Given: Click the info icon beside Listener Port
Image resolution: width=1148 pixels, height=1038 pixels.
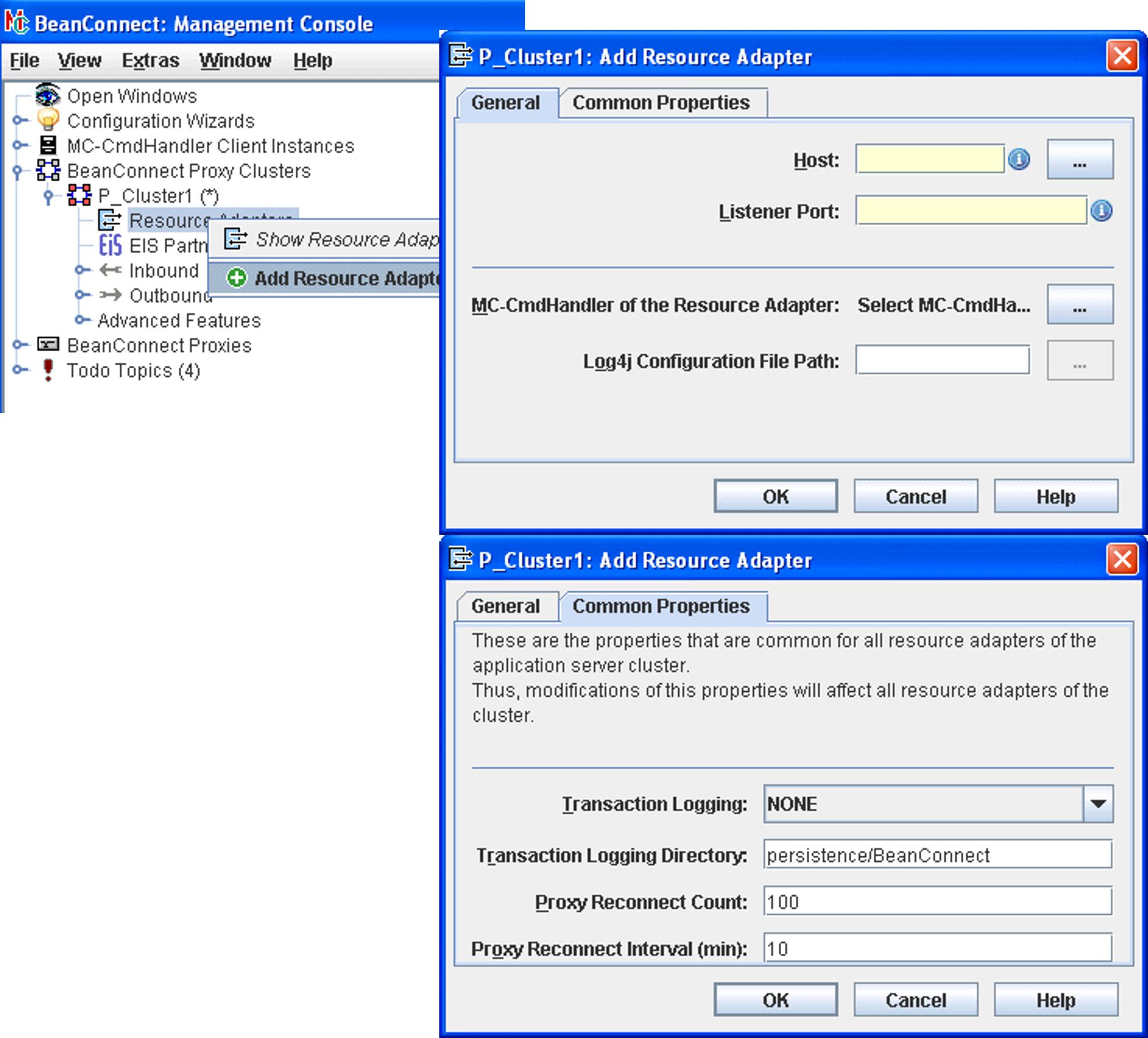Looking at the screenshot, I should pyautogui.click(x=1101, y=211).
